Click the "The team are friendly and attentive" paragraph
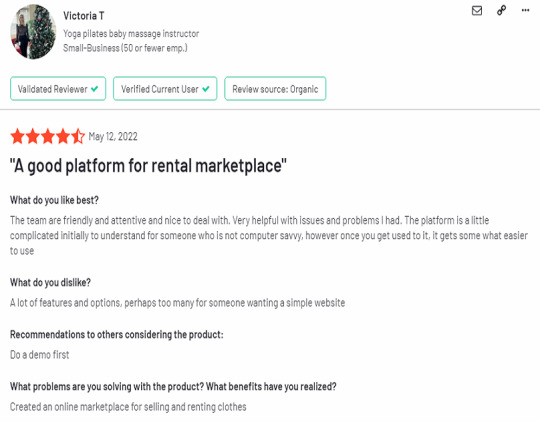This screenshot has height=422, width=540. coord(269,236)
